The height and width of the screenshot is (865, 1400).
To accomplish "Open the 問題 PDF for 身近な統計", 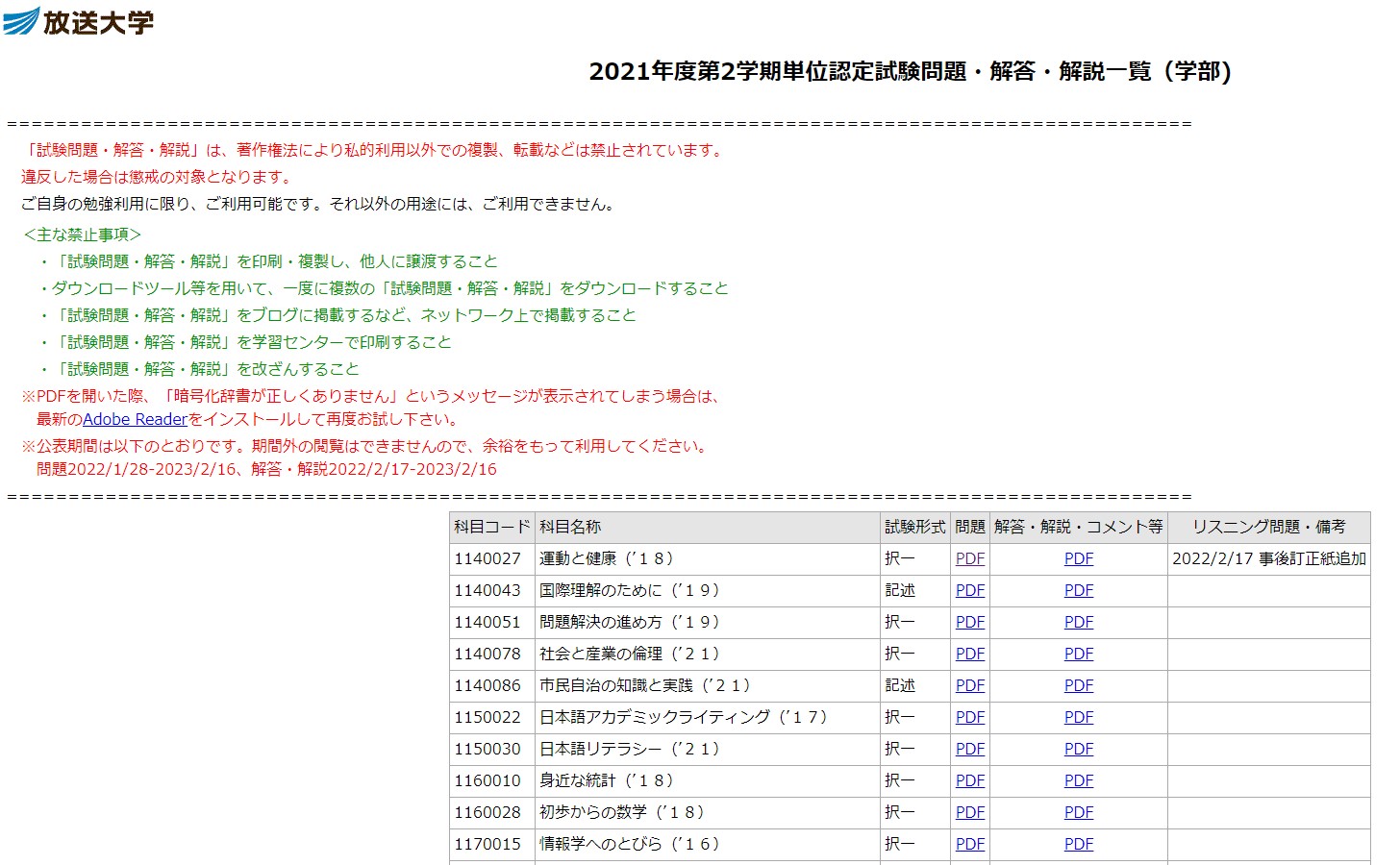I will coord(969,780).
